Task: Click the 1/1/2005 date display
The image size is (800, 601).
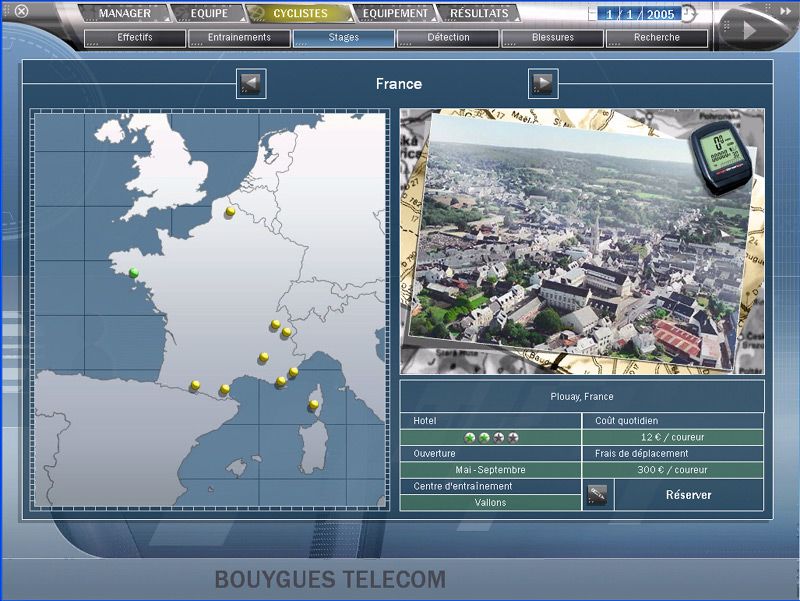Action: point(639,14)
